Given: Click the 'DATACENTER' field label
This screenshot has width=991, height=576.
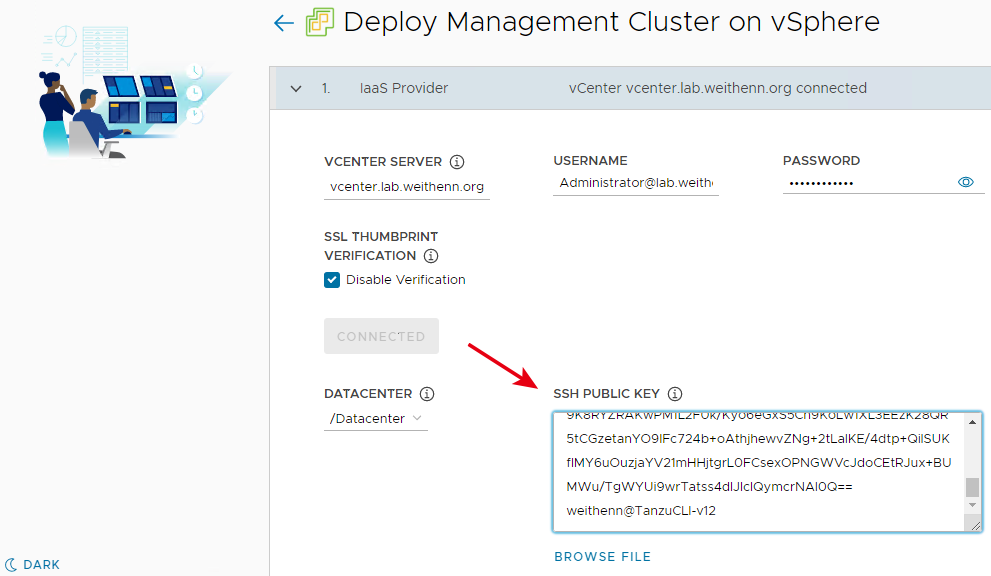Looking at the screenshot, I should click(368, 394).
